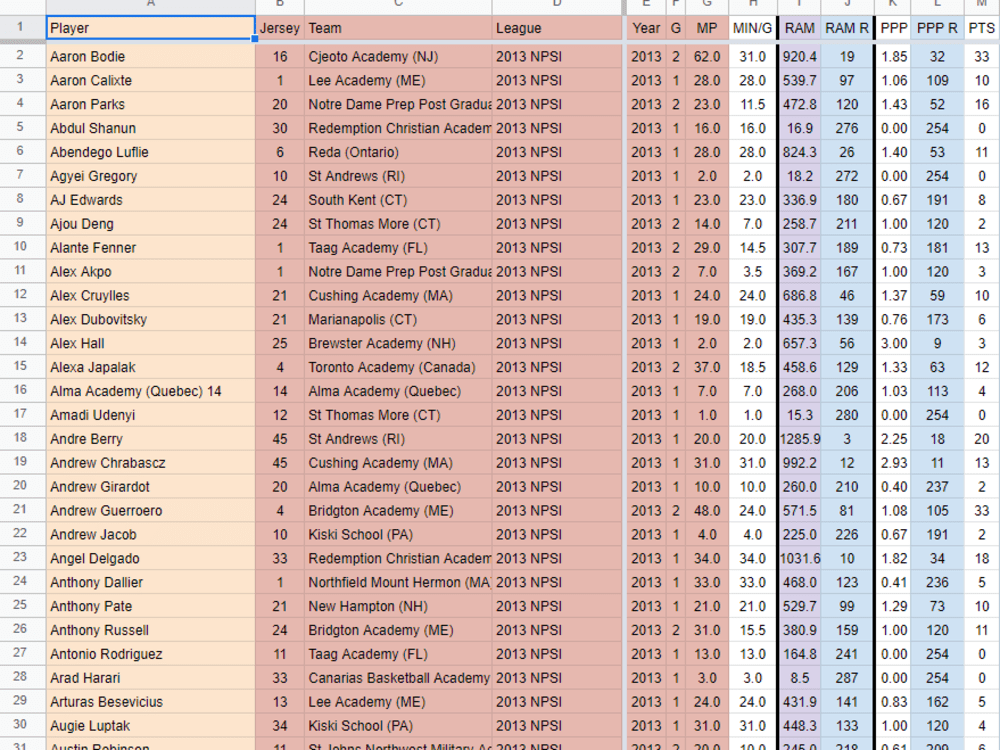Viewport: 1000px width, 750px height.
Task: Select the cell Ajou Deng
Action: tap(151, 224)
